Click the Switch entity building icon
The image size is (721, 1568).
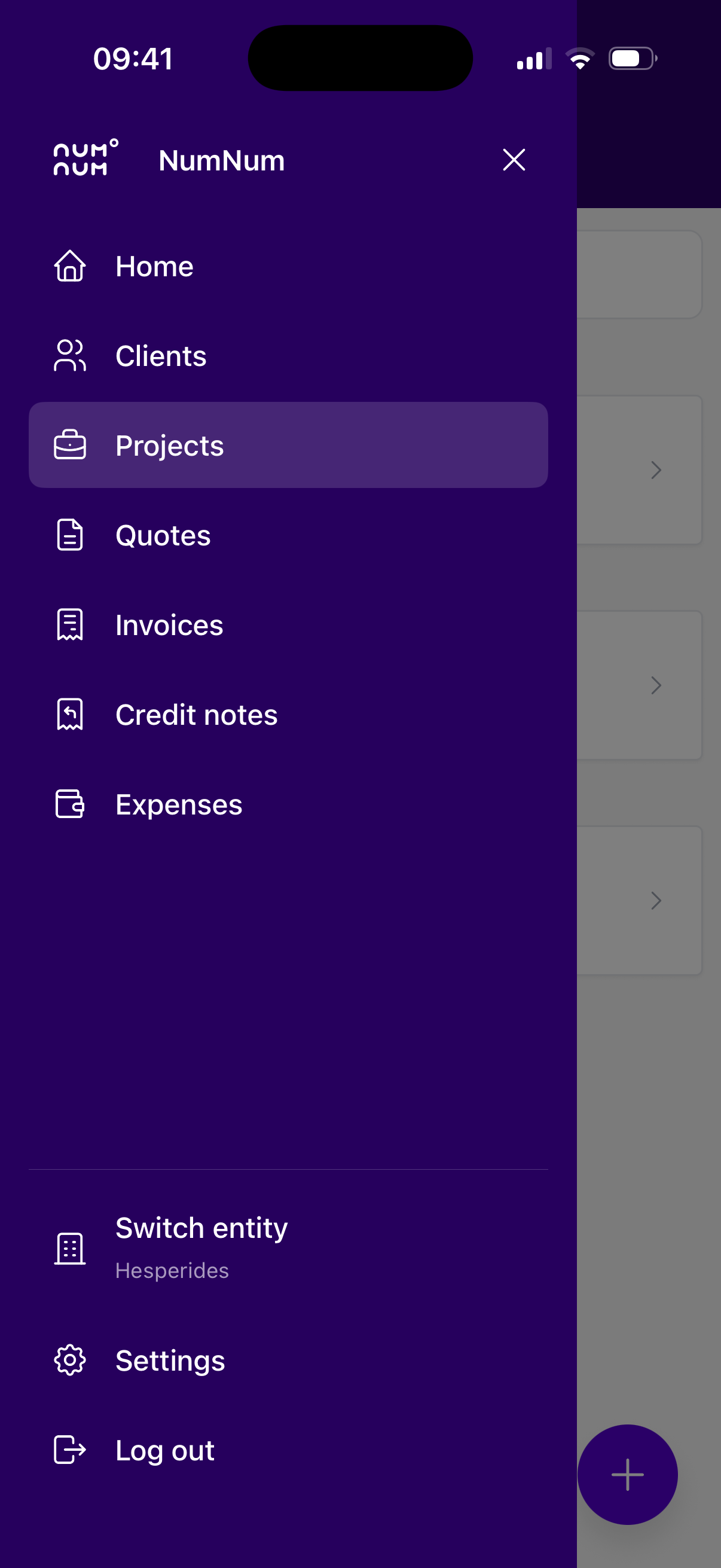(x=70, y=1249)
